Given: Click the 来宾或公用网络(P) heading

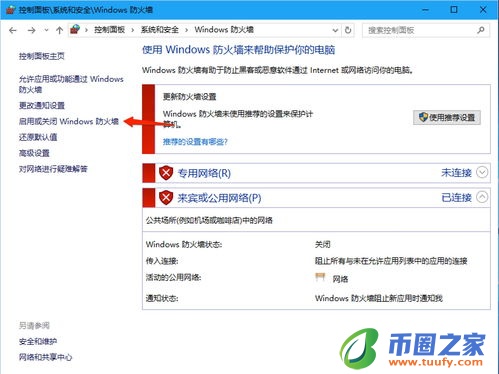Looking at the screenshot, I should [219, 198].
